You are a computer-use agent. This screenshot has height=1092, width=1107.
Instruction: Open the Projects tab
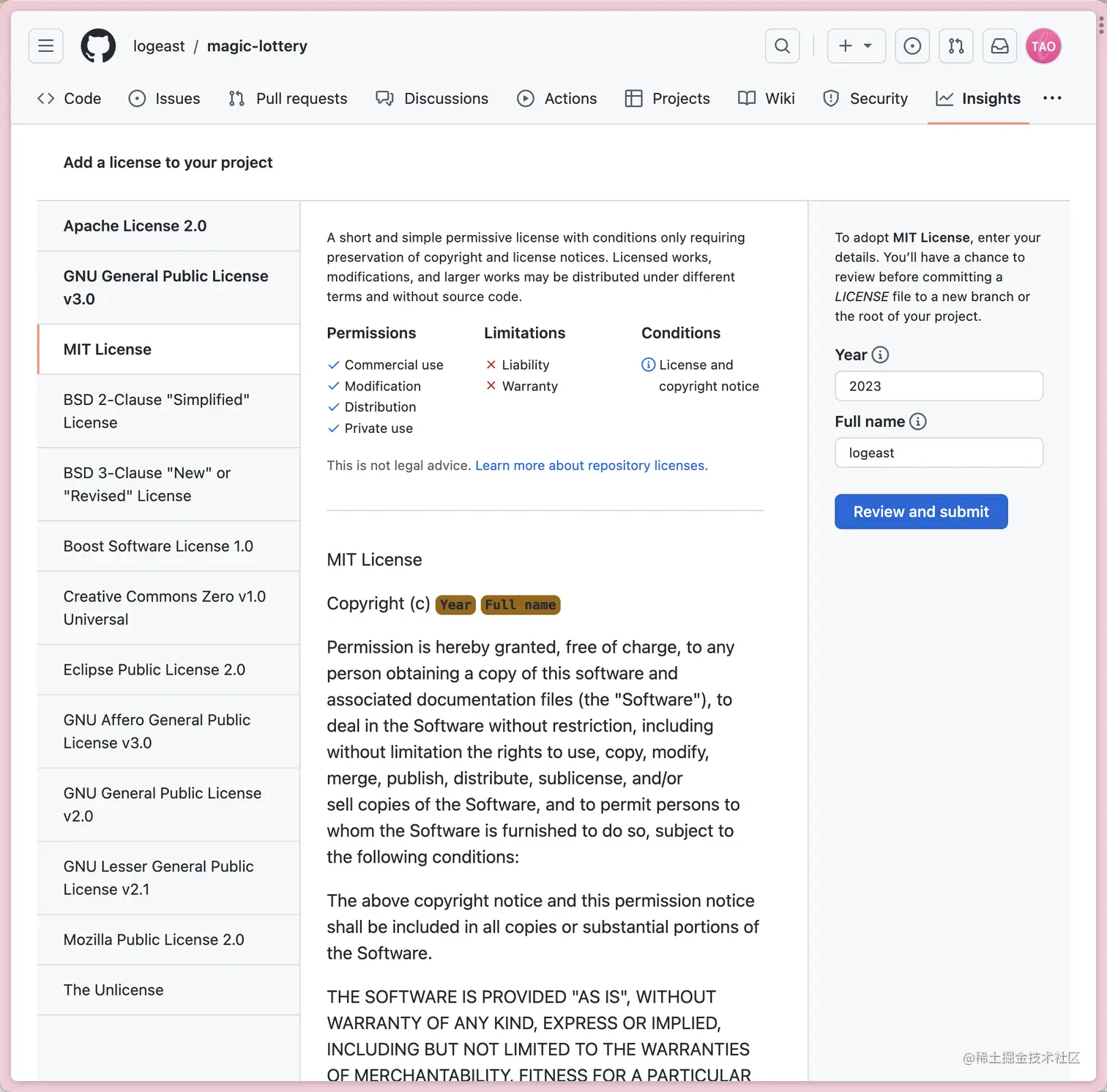[667, 98]
